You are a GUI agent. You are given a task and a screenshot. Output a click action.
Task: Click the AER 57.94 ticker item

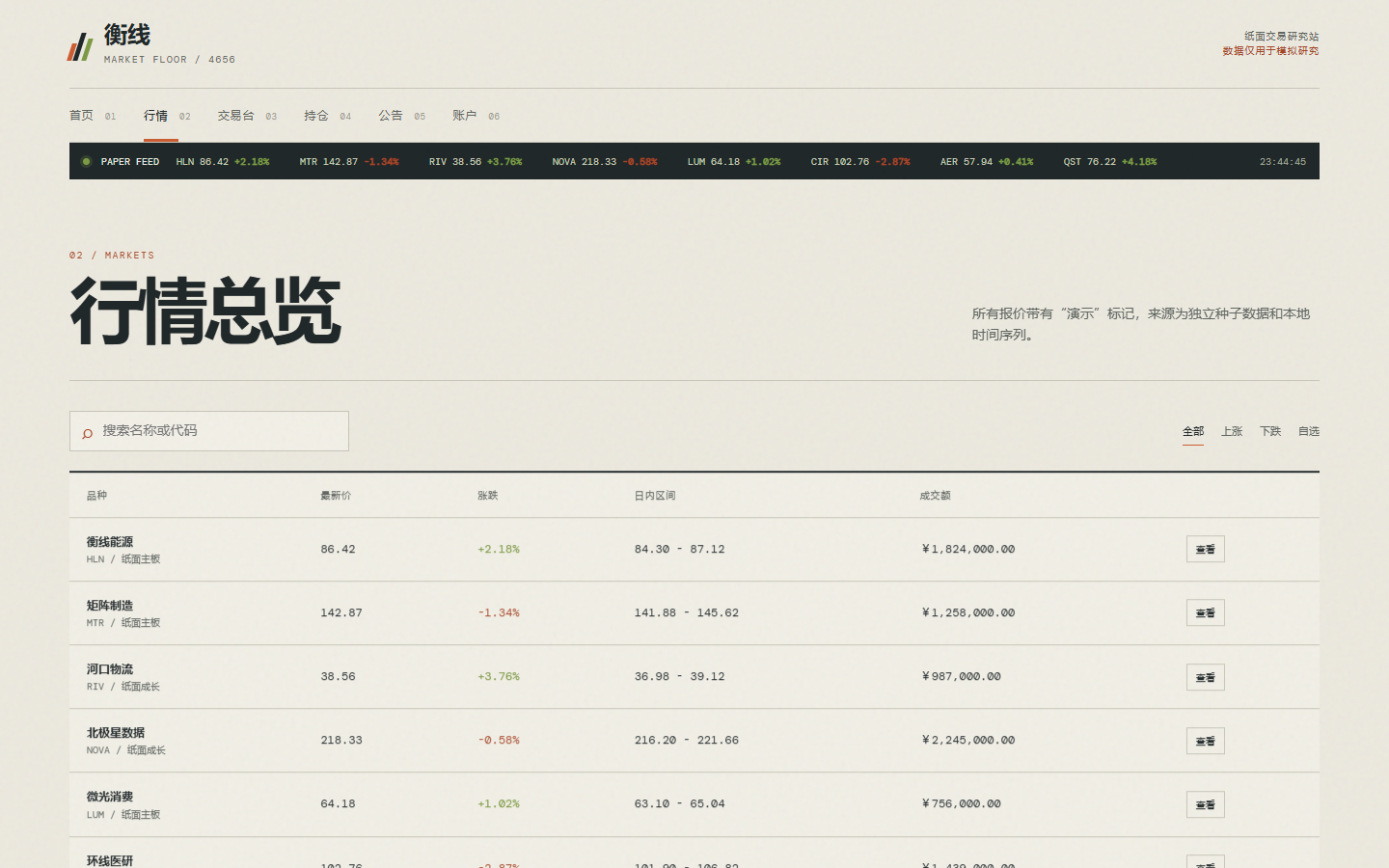tap(987, 162)
